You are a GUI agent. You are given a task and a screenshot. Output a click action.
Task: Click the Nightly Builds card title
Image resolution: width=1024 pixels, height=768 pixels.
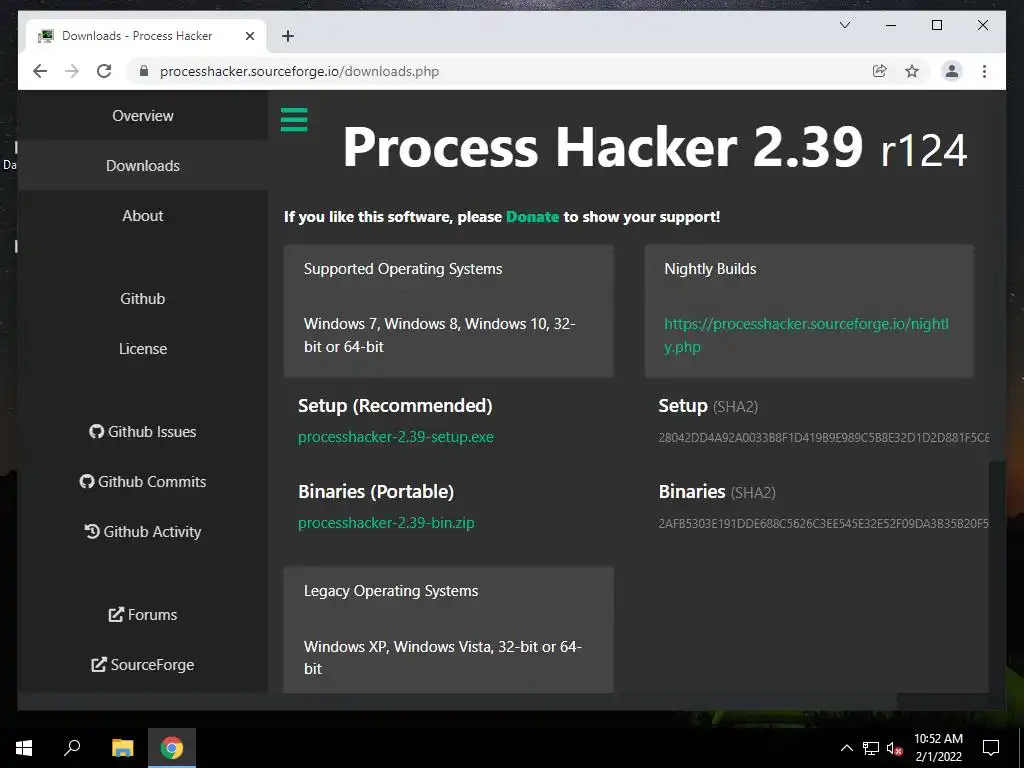click(x=710, y=269)
